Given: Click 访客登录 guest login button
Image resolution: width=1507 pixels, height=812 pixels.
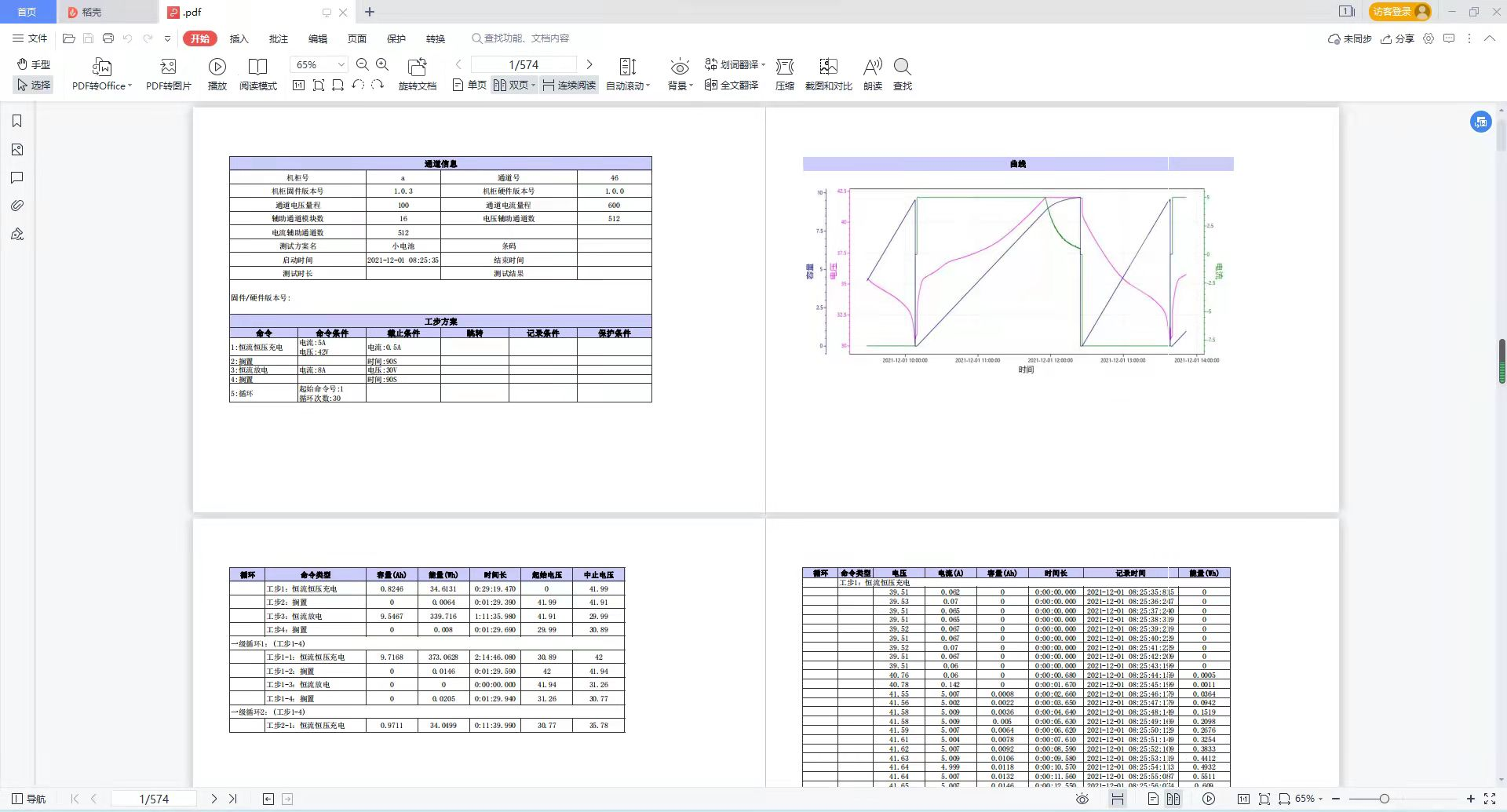Looking at the screenshot, I should (x=1400, y=12).
